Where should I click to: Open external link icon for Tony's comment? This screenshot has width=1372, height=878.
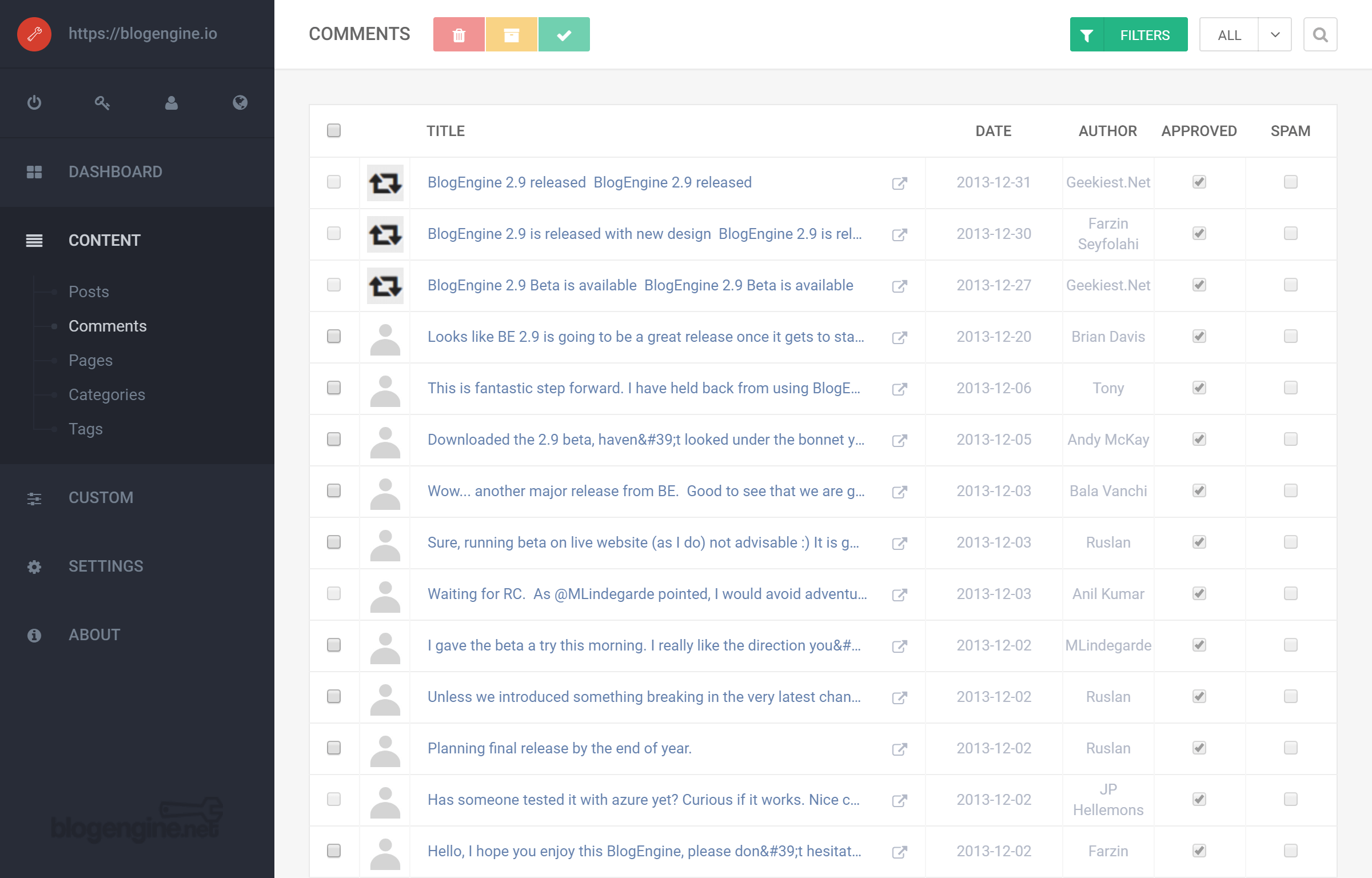(x=900, y=389)
